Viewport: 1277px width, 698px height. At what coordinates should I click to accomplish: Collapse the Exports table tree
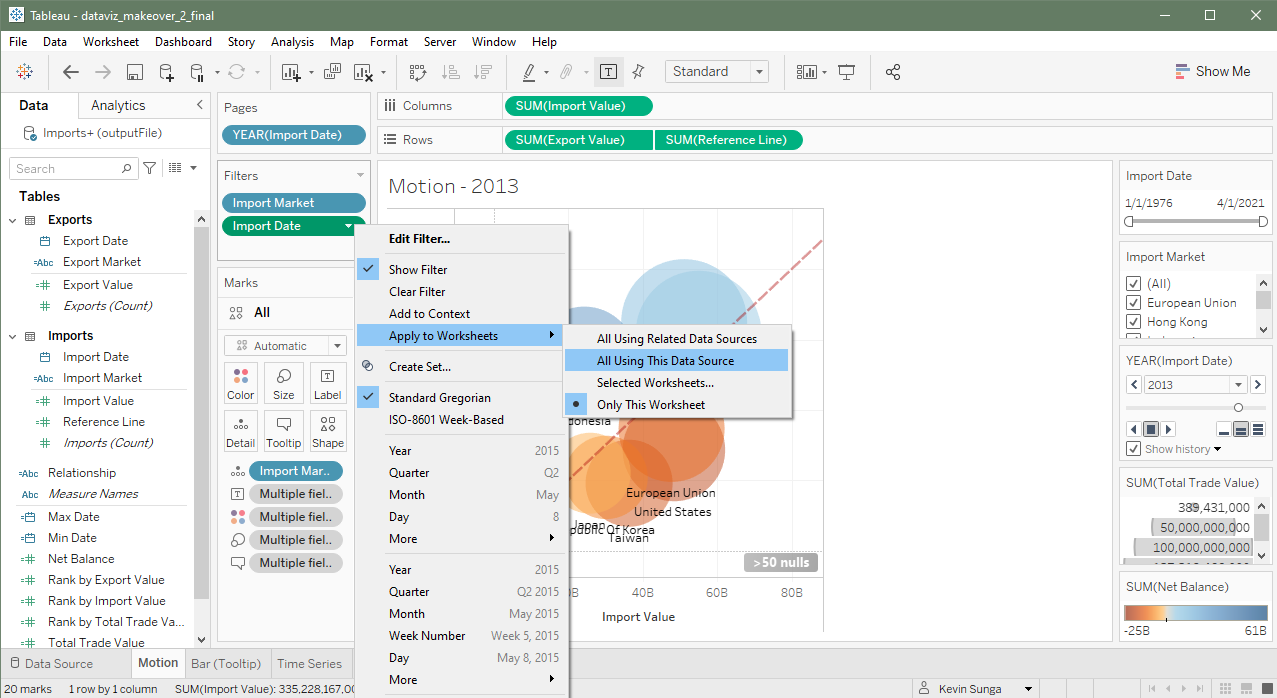tap(13, 220)
